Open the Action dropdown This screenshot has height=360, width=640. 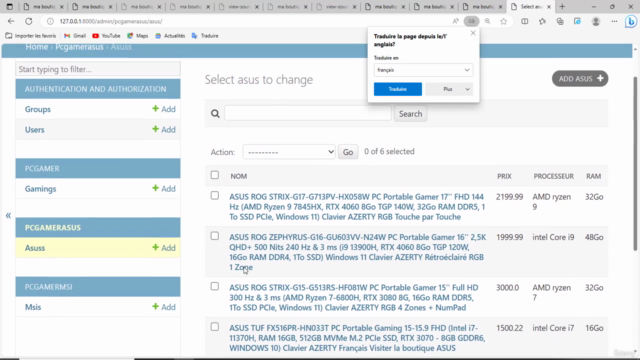289,152
